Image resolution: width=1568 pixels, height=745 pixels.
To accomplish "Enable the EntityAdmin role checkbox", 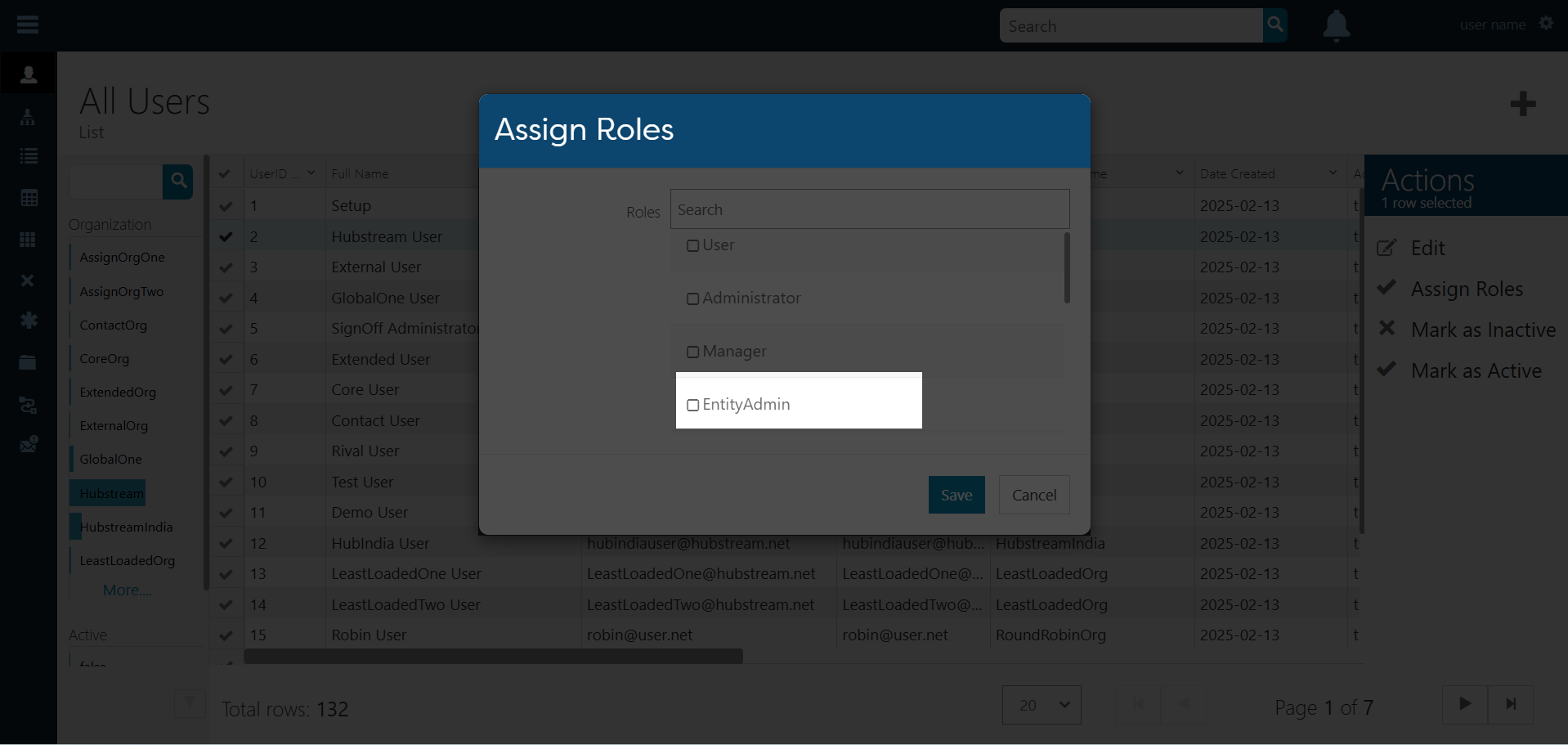I will click(692, 404).
